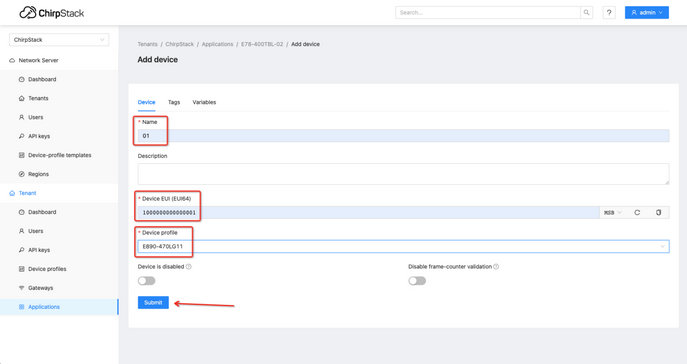Open the admin user menu

647,13
